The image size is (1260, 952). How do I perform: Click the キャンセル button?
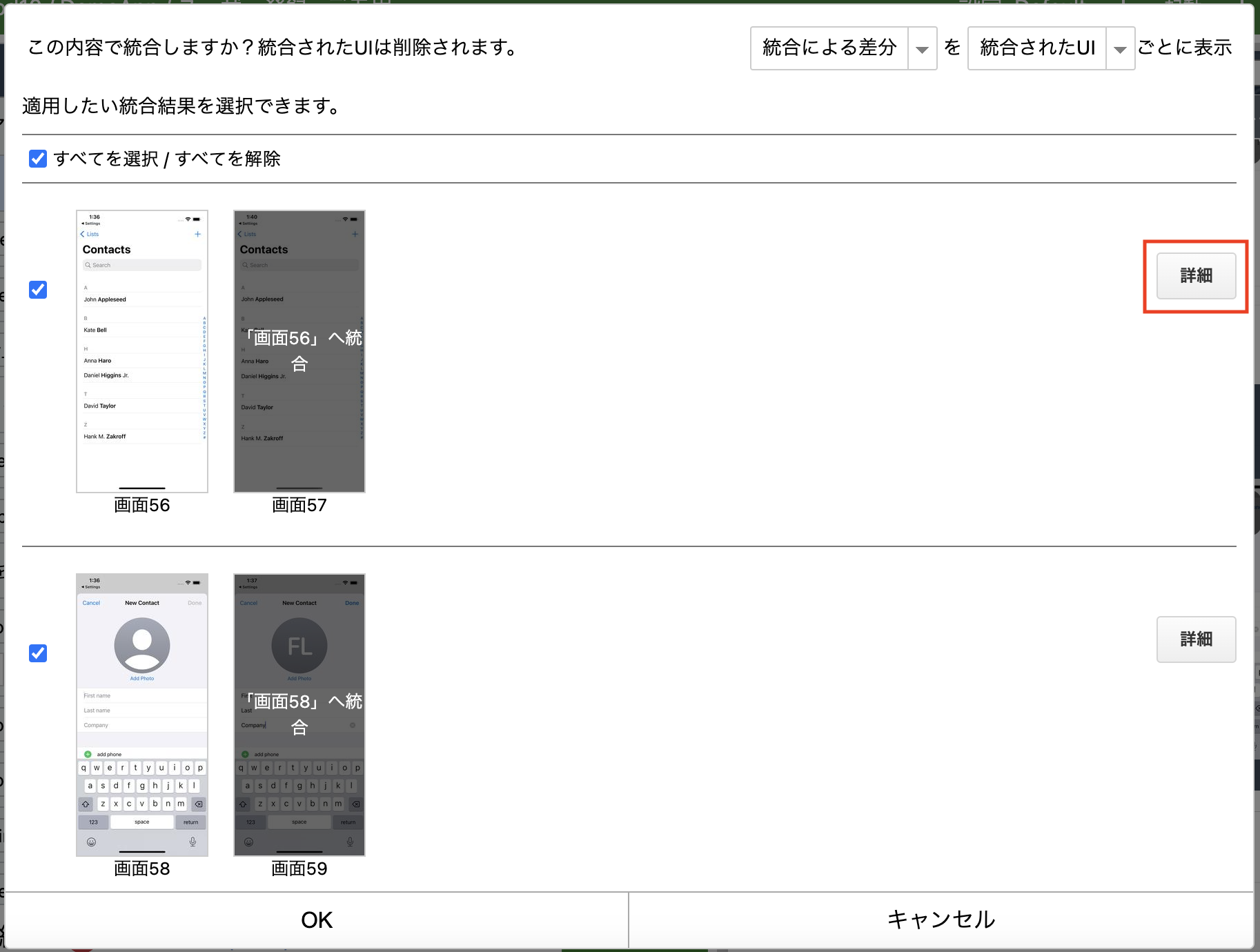[x=941, y=920]
